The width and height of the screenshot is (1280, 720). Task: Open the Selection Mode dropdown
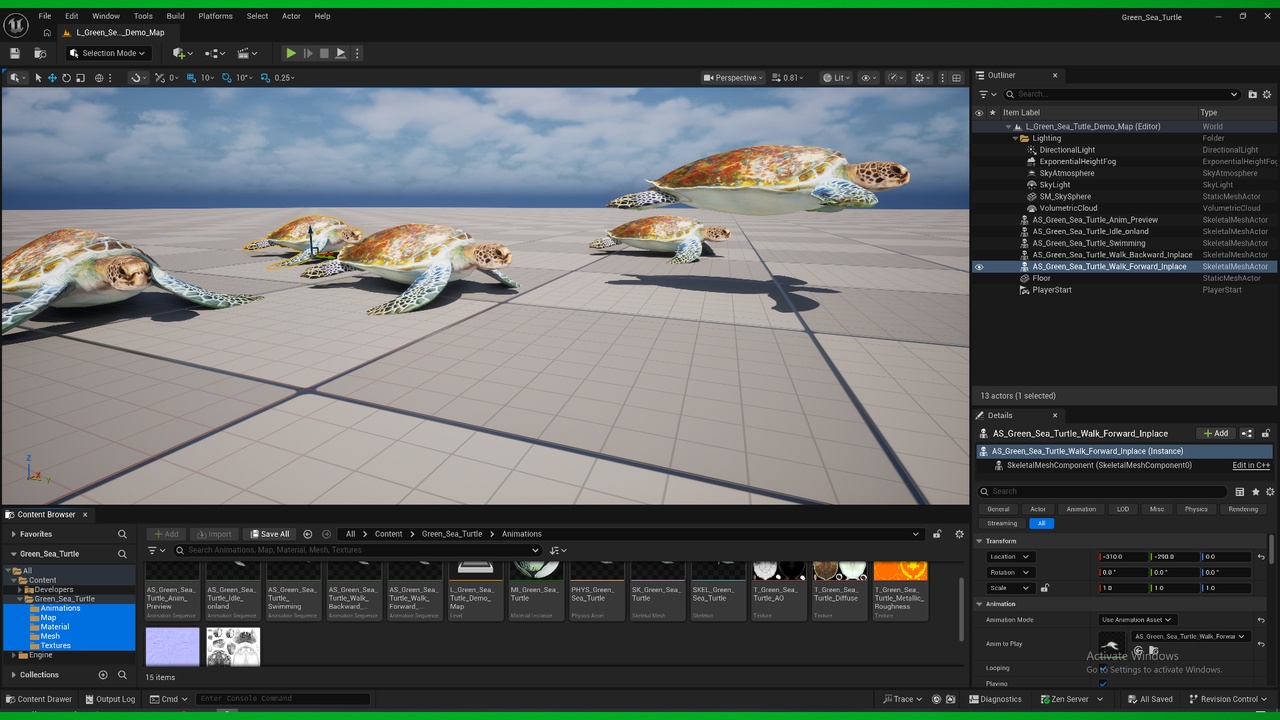[109, 53]
